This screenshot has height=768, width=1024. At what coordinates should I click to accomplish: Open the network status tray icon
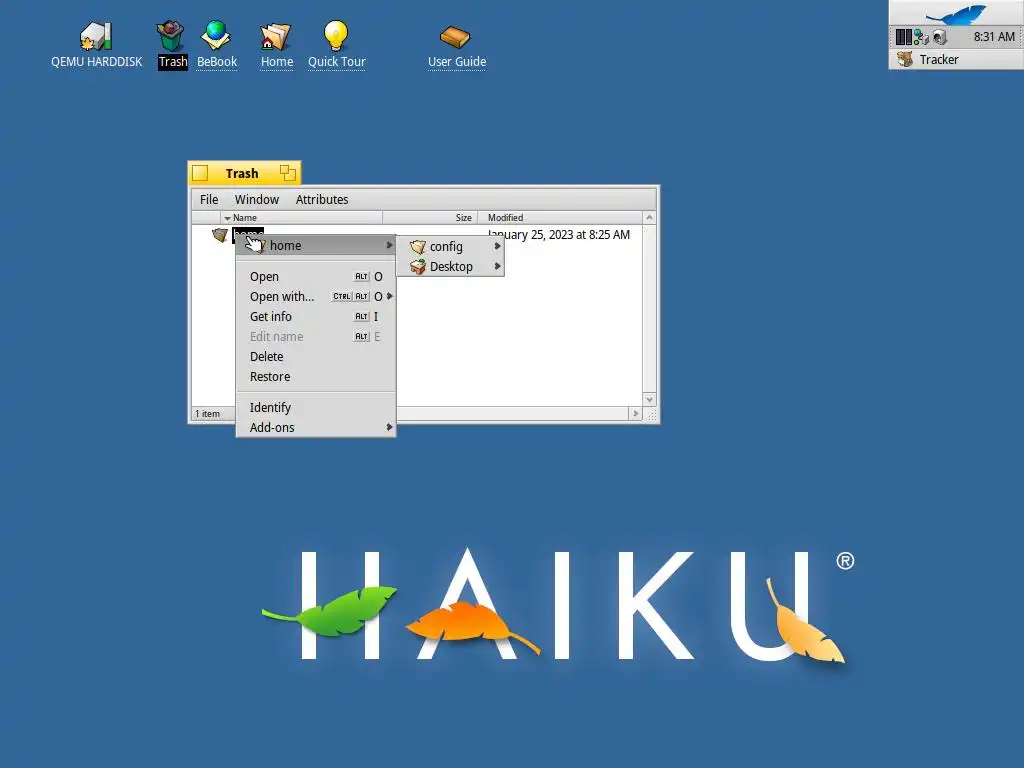click(921, 37)
